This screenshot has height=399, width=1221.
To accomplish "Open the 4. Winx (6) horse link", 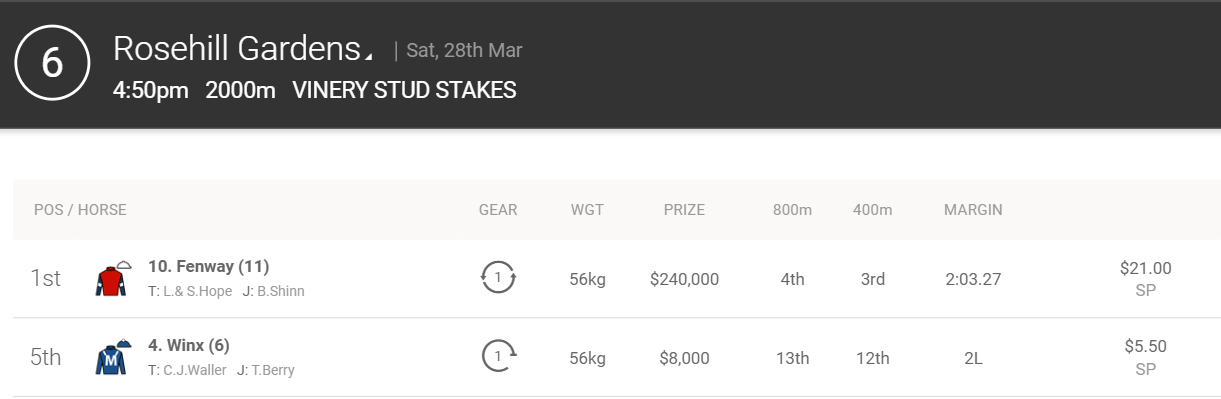I will click(x=189, y=345).
